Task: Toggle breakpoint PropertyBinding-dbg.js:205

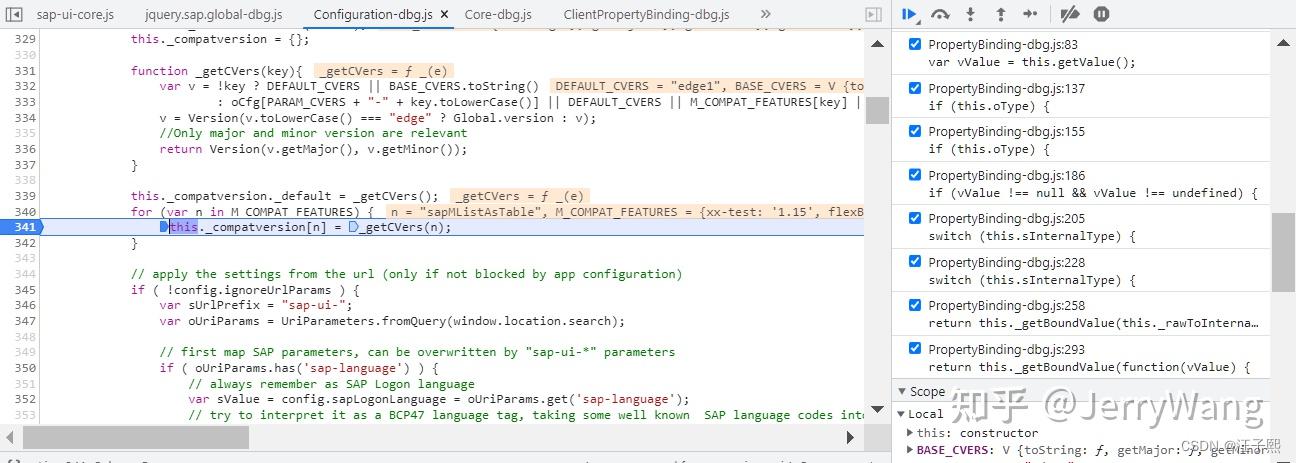Action: coord(914,218)
